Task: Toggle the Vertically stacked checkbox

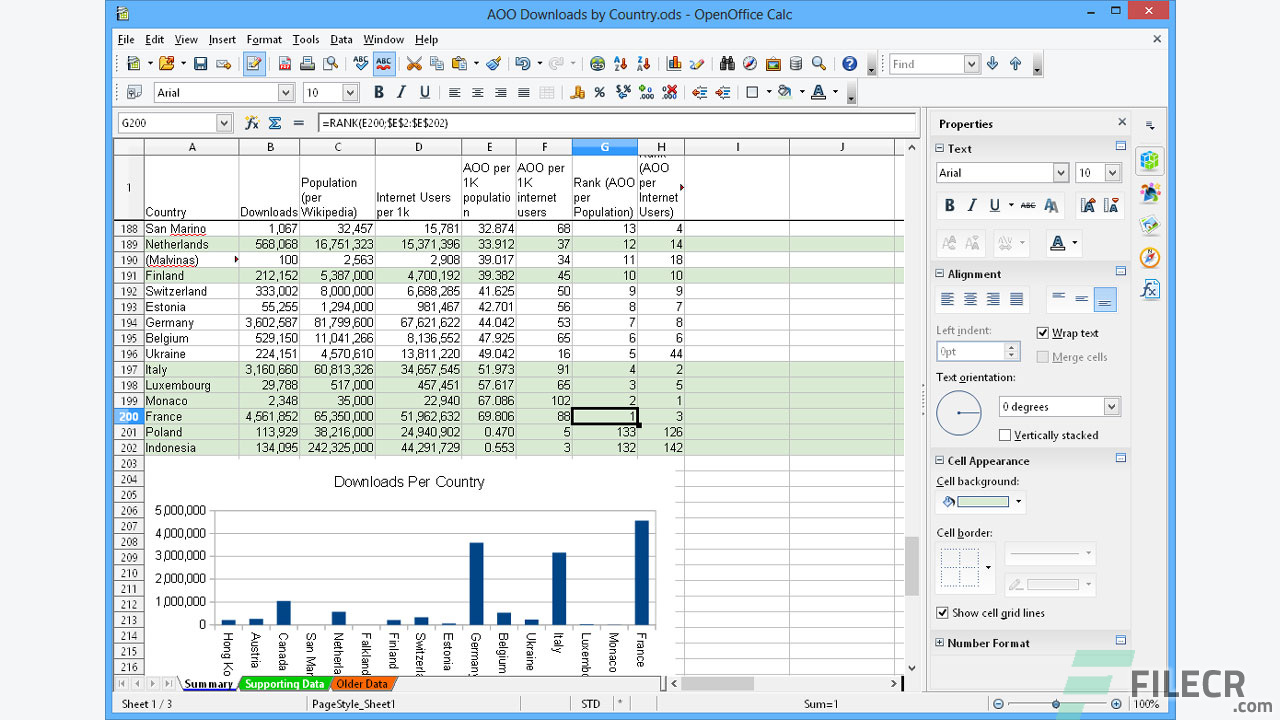Action: tap(1005, 435)
